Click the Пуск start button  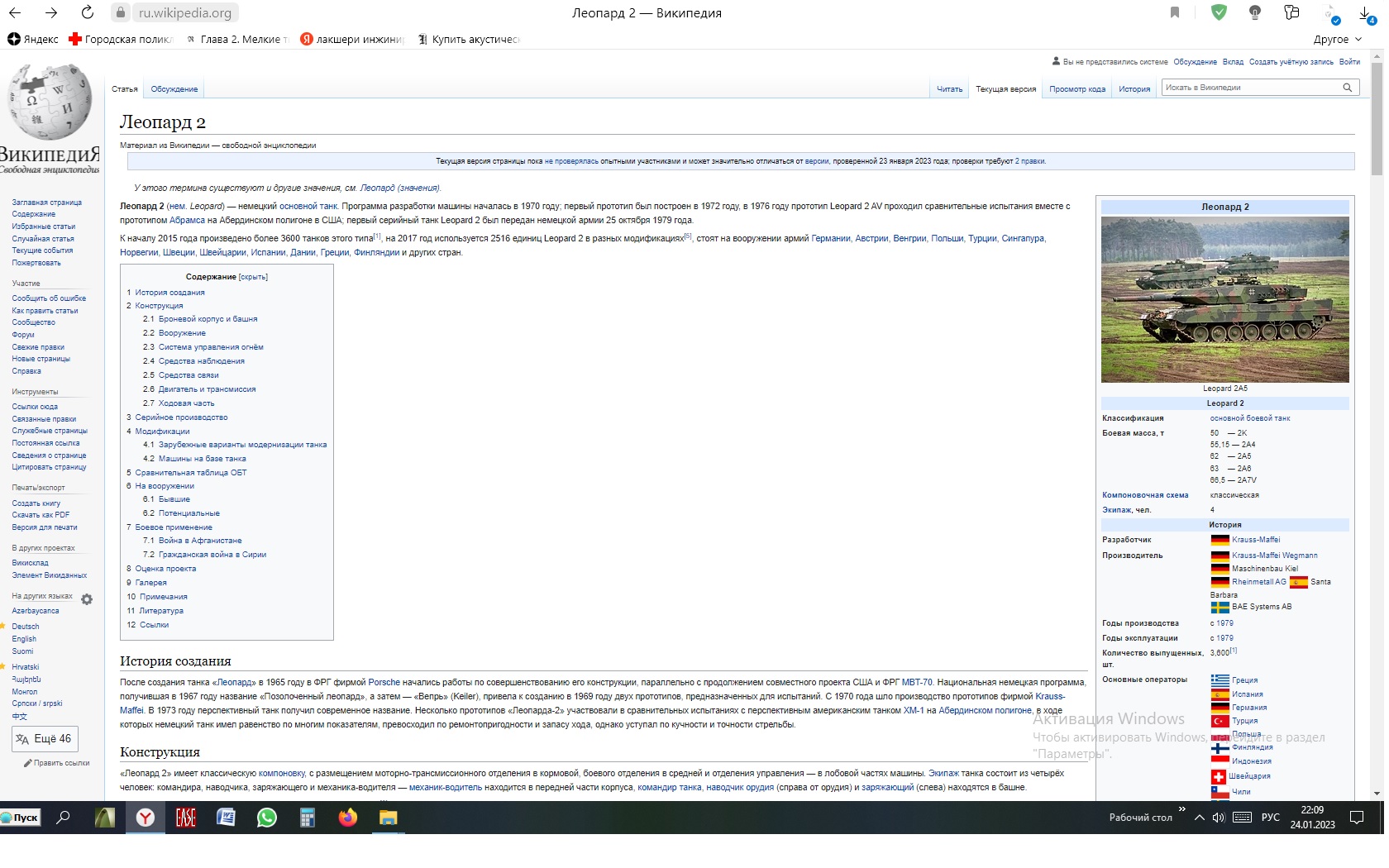click(20, 818)
